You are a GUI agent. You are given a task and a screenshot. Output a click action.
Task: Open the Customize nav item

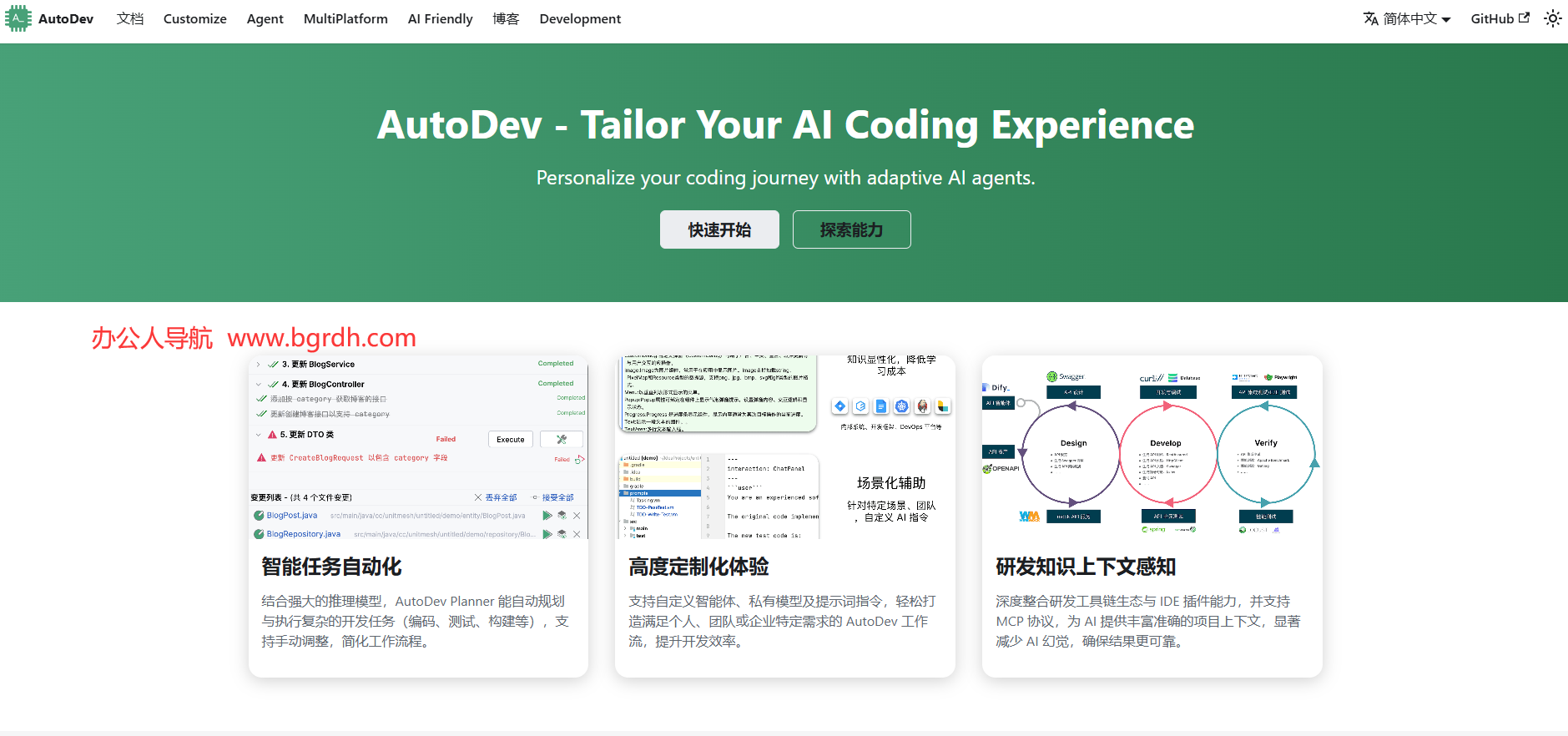tap(195, 18)
